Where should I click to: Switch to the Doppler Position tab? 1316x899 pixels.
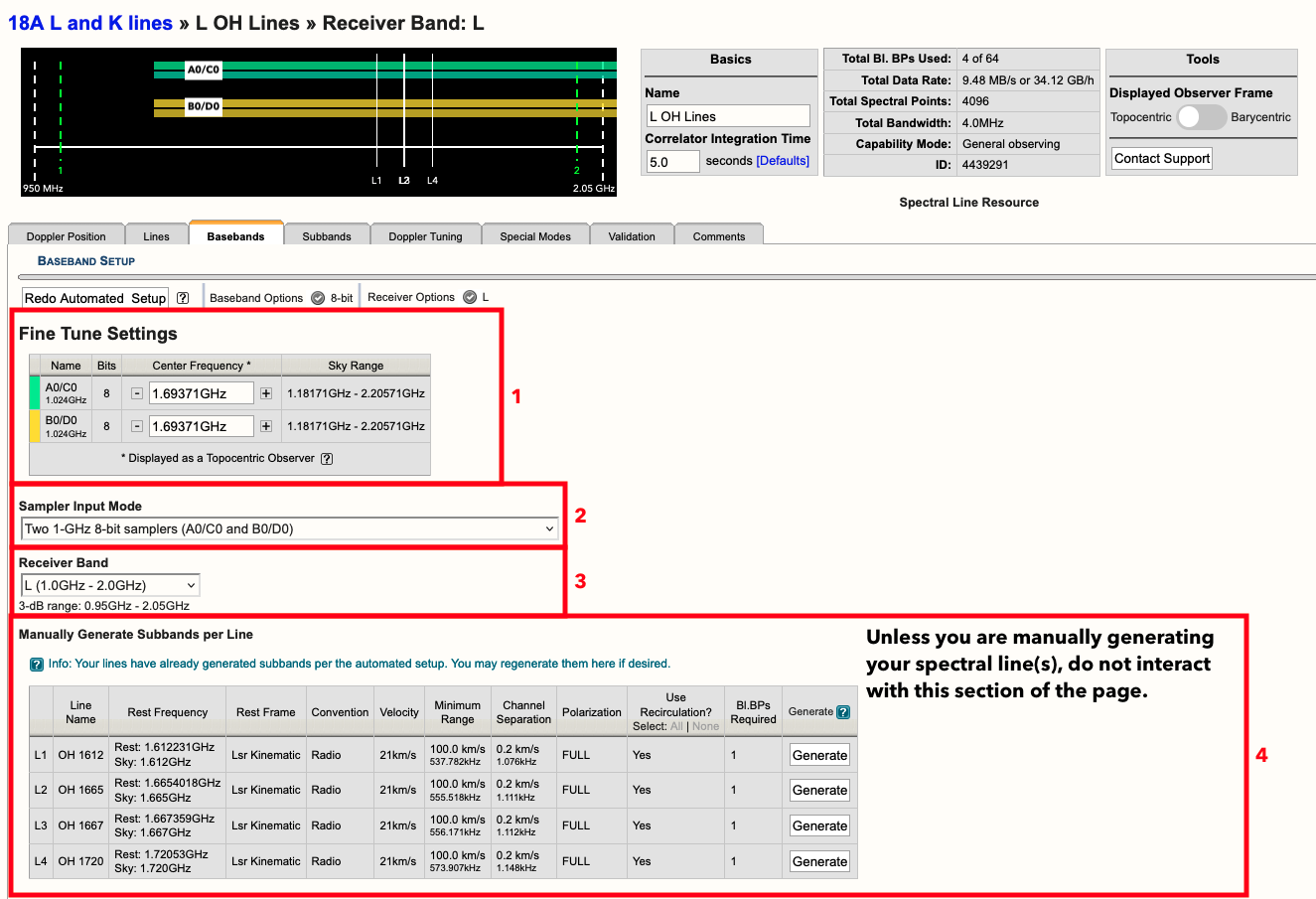[67, 236]
